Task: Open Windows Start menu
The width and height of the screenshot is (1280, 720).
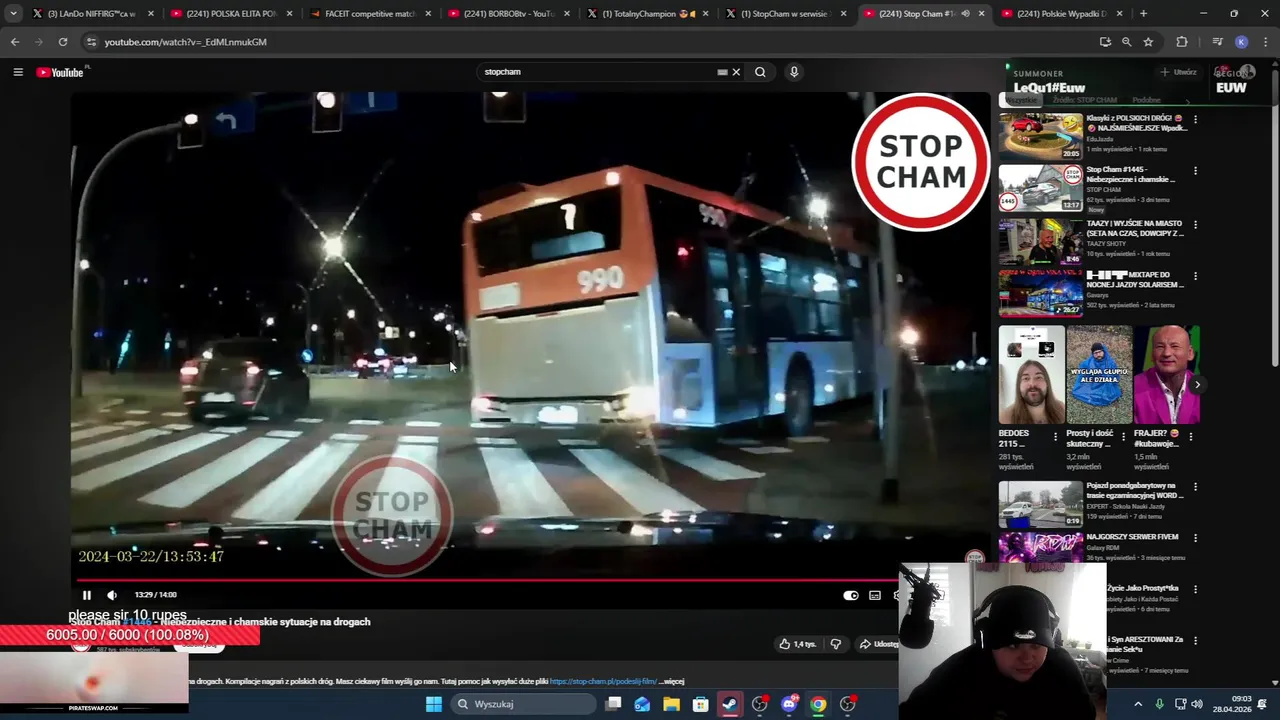Action: [x=434, y=704]
